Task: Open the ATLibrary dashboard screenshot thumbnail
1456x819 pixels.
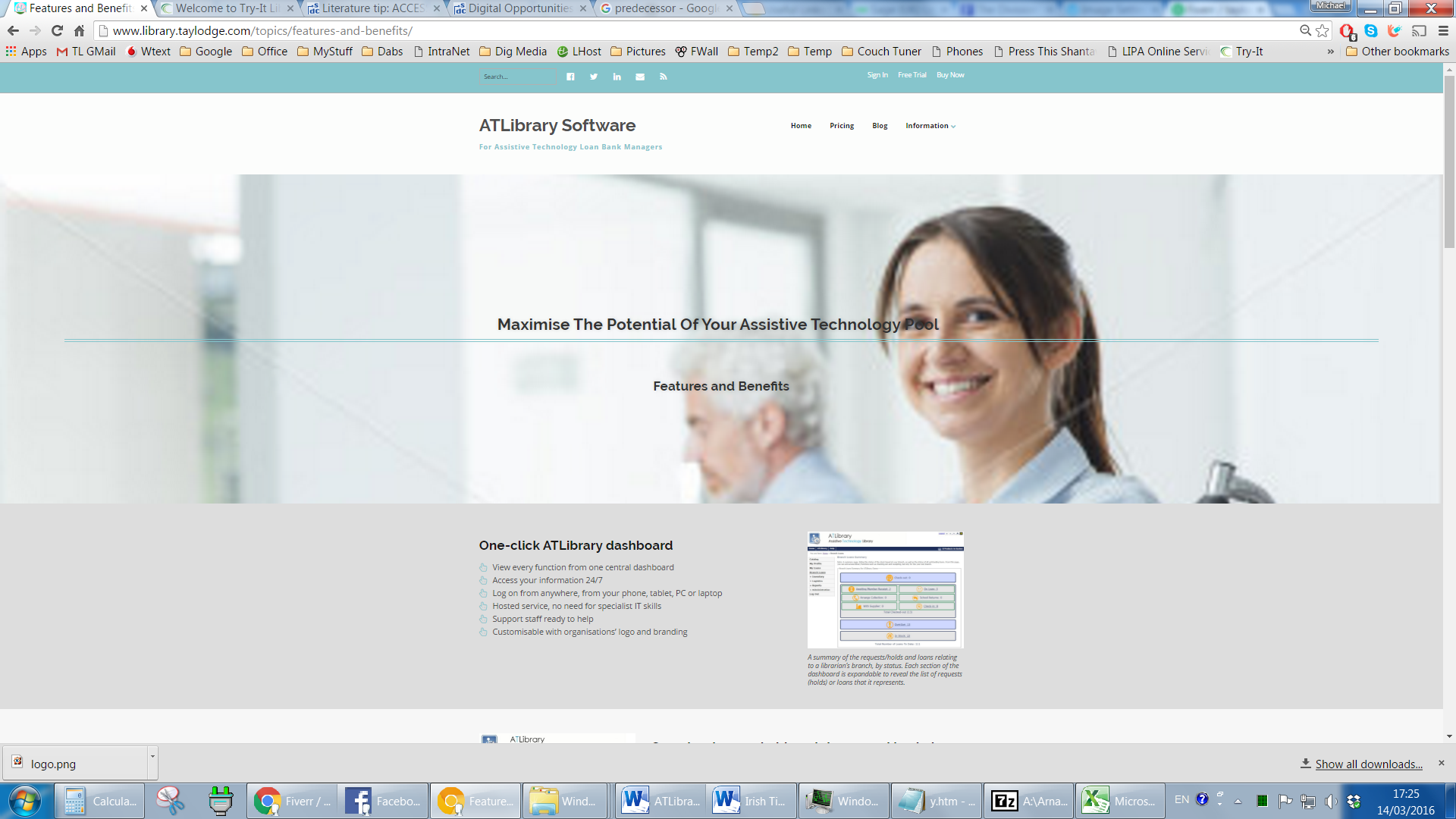Action: point(885,590)
